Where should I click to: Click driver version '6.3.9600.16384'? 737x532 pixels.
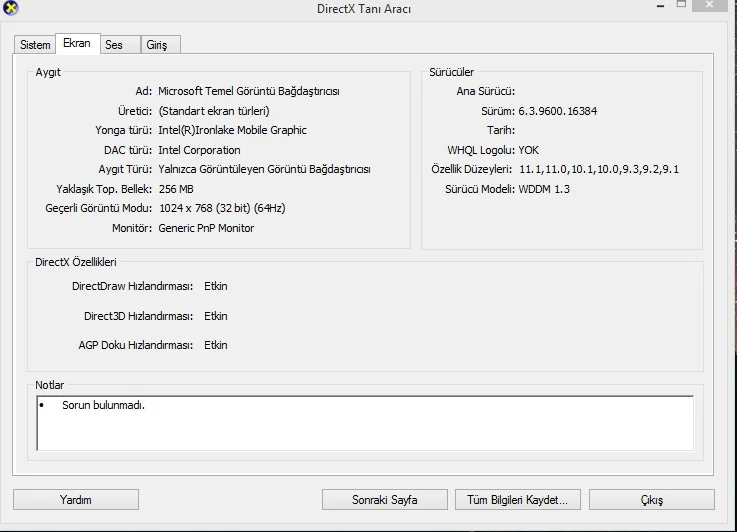557,111
